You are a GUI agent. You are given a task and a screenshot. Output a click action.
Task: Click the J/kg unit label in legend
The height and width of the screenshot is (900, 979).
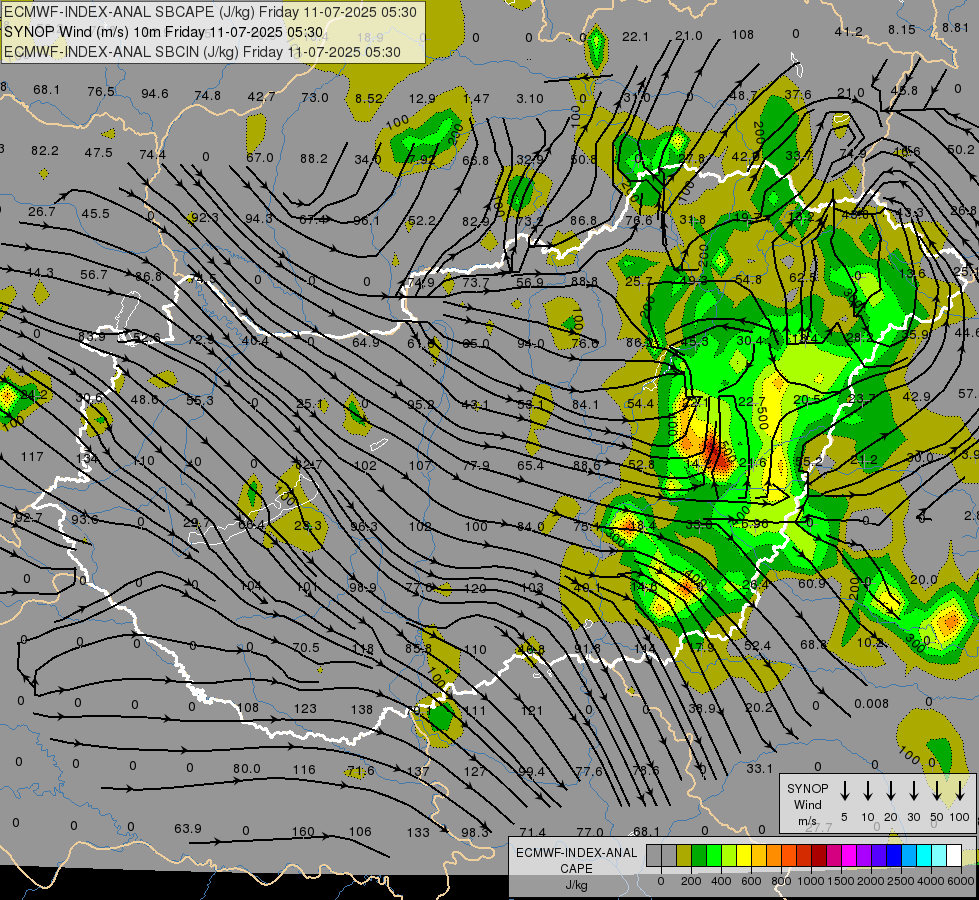[576, 885]
